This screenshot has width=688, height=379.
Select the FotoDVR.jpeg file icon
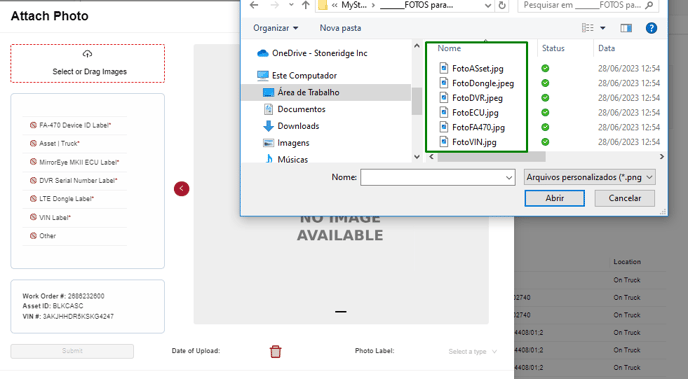point(444,98)
